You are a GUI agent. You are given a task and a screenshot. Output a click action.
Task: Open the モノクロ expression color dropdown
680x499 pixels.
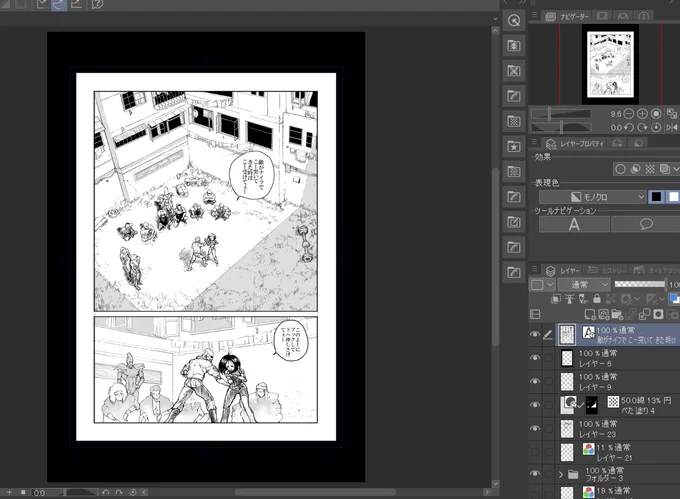(x=592, y=197)
